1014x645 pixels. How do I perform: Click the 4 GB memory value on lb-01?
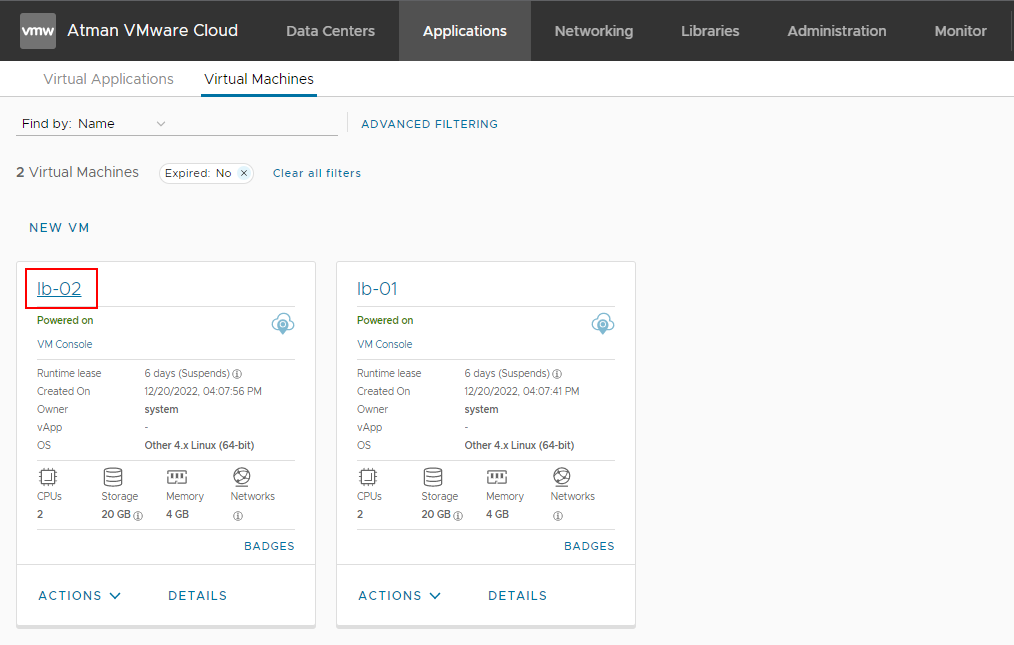click(497, 514)
